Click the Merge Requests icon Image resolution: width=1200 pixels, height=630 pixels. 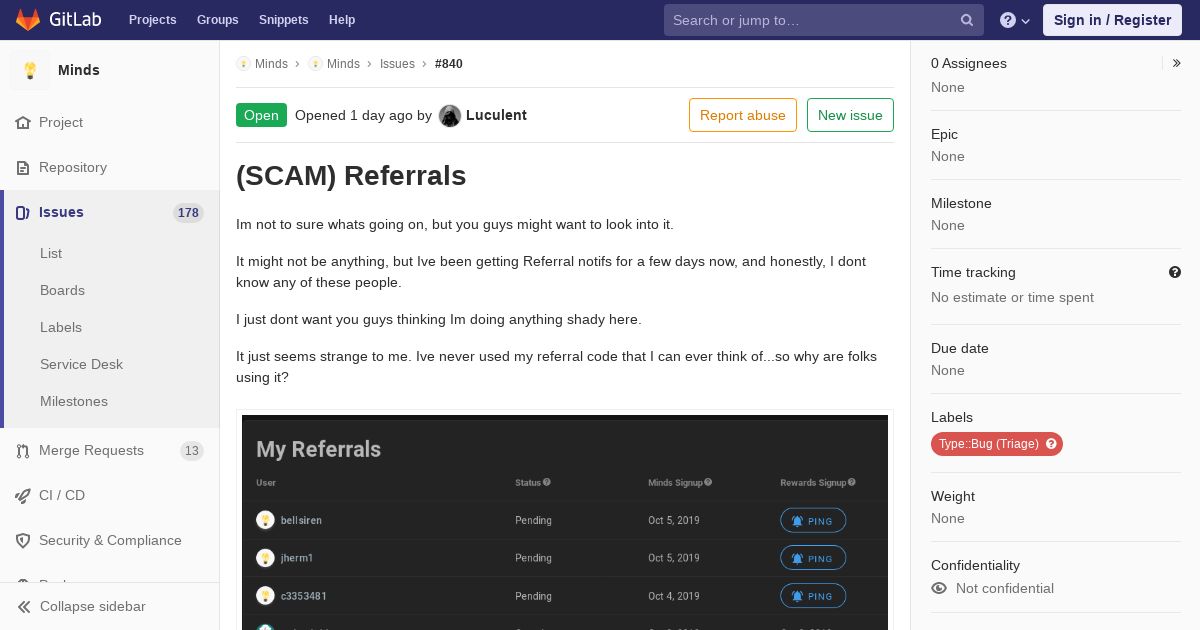(x=23, y=450)
